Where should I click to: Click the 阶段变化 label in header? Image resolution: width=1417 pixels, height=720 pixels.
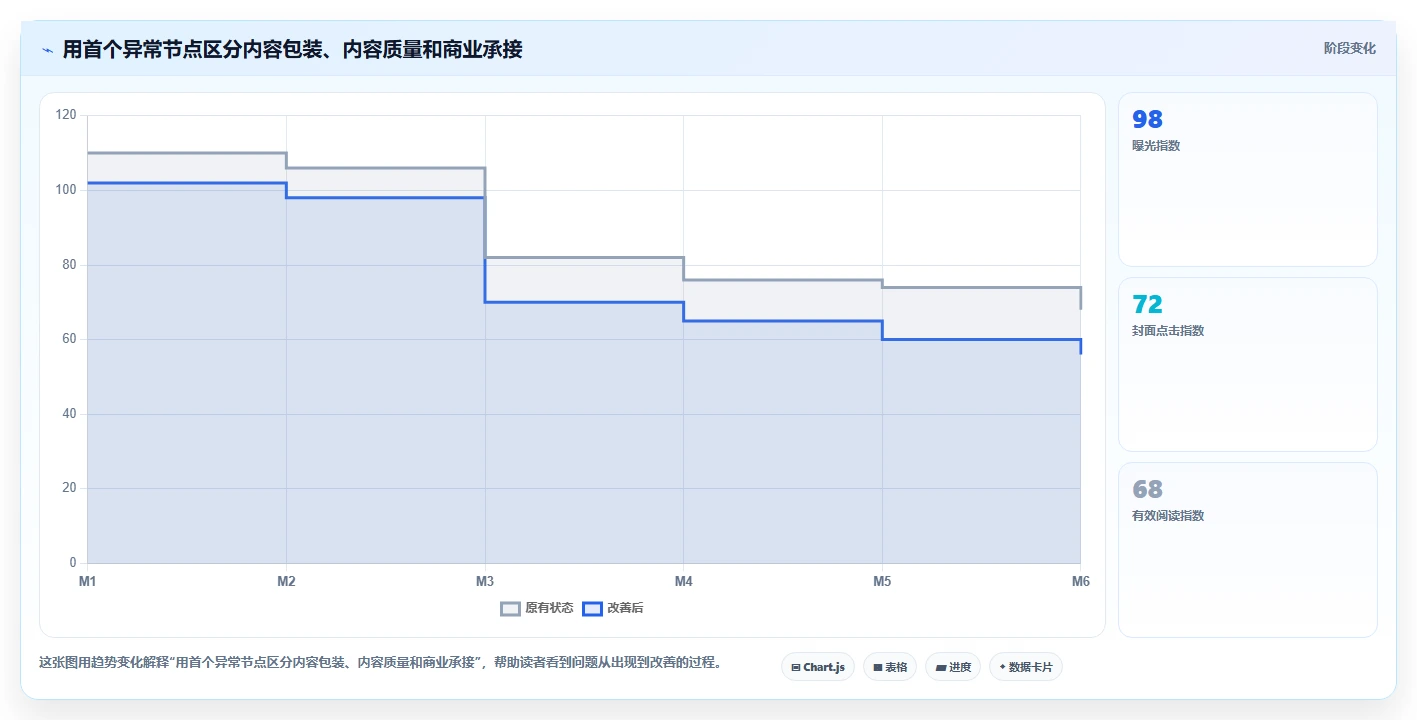(1349, 48)
